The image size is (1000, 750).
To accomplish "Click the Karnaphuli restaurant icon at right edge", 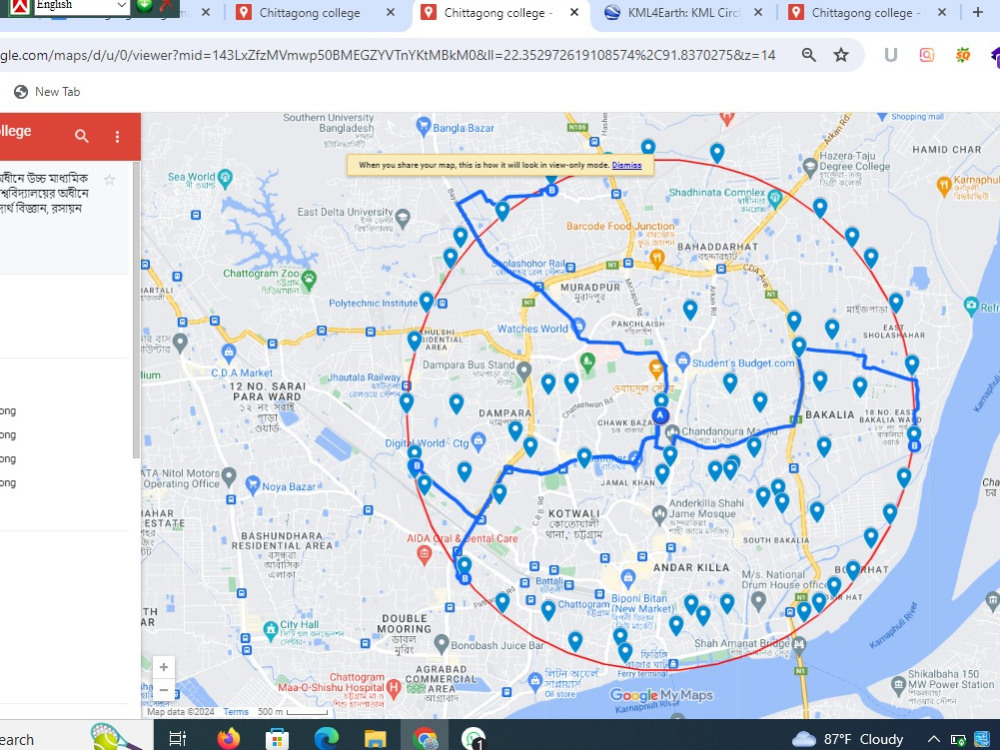I will [x=944, y=186].
